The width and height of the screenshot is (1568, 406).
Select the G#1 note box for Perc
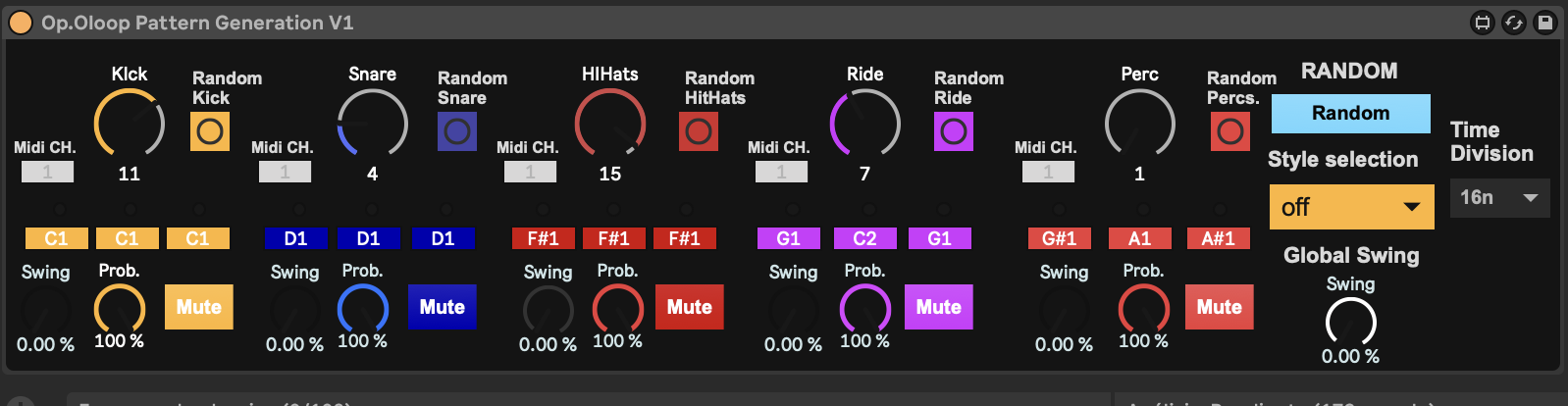pos(1059,238)
